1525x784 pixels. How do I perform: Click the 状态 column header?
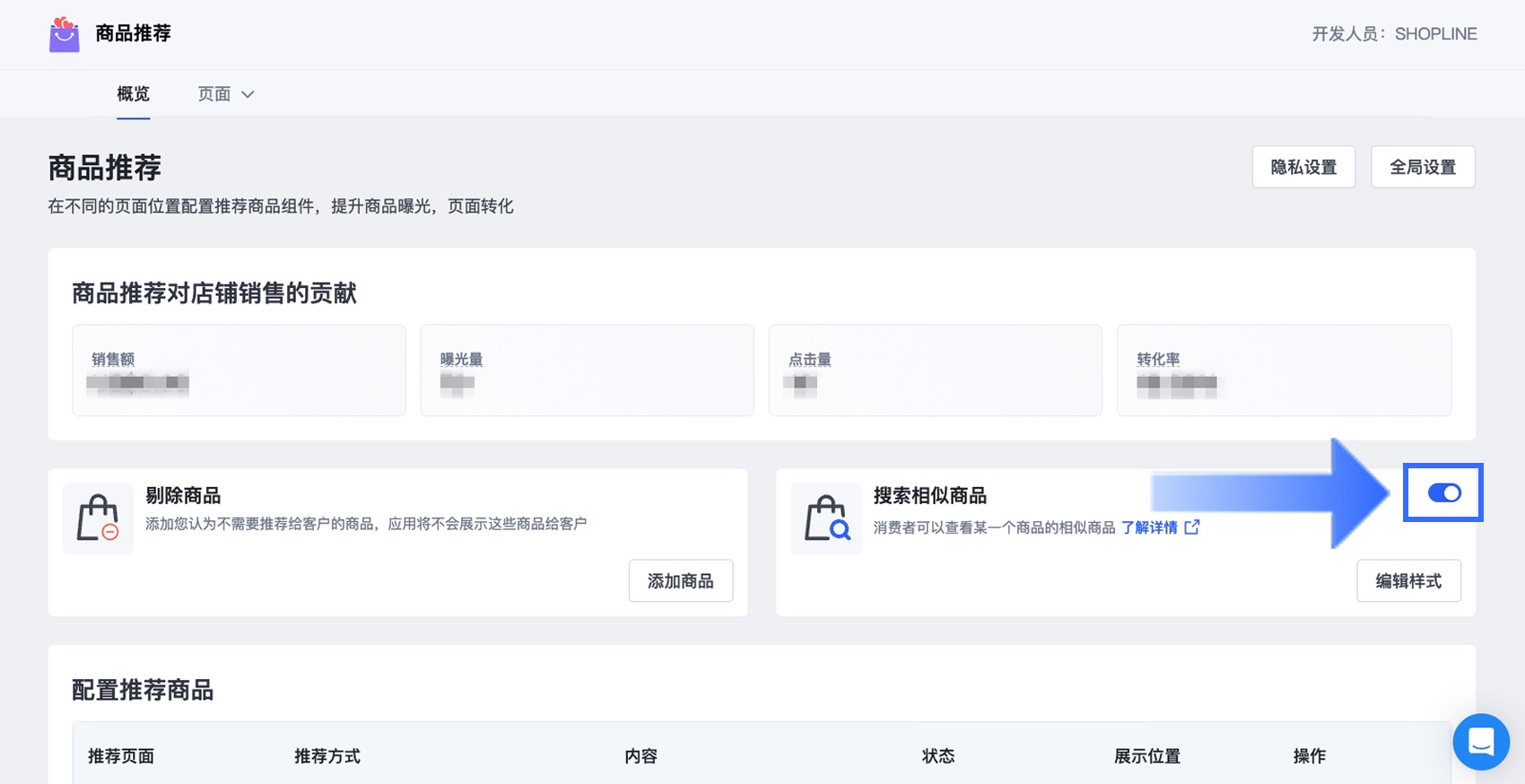[937, 756]
